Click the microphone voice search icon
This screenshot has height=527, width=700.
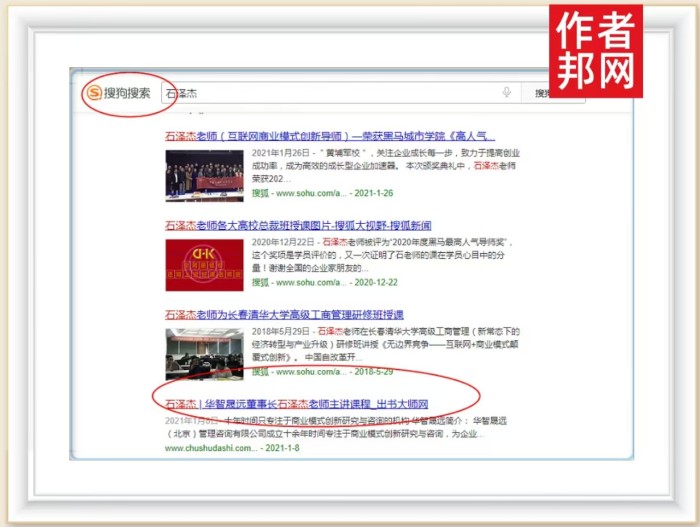point(507,93)
